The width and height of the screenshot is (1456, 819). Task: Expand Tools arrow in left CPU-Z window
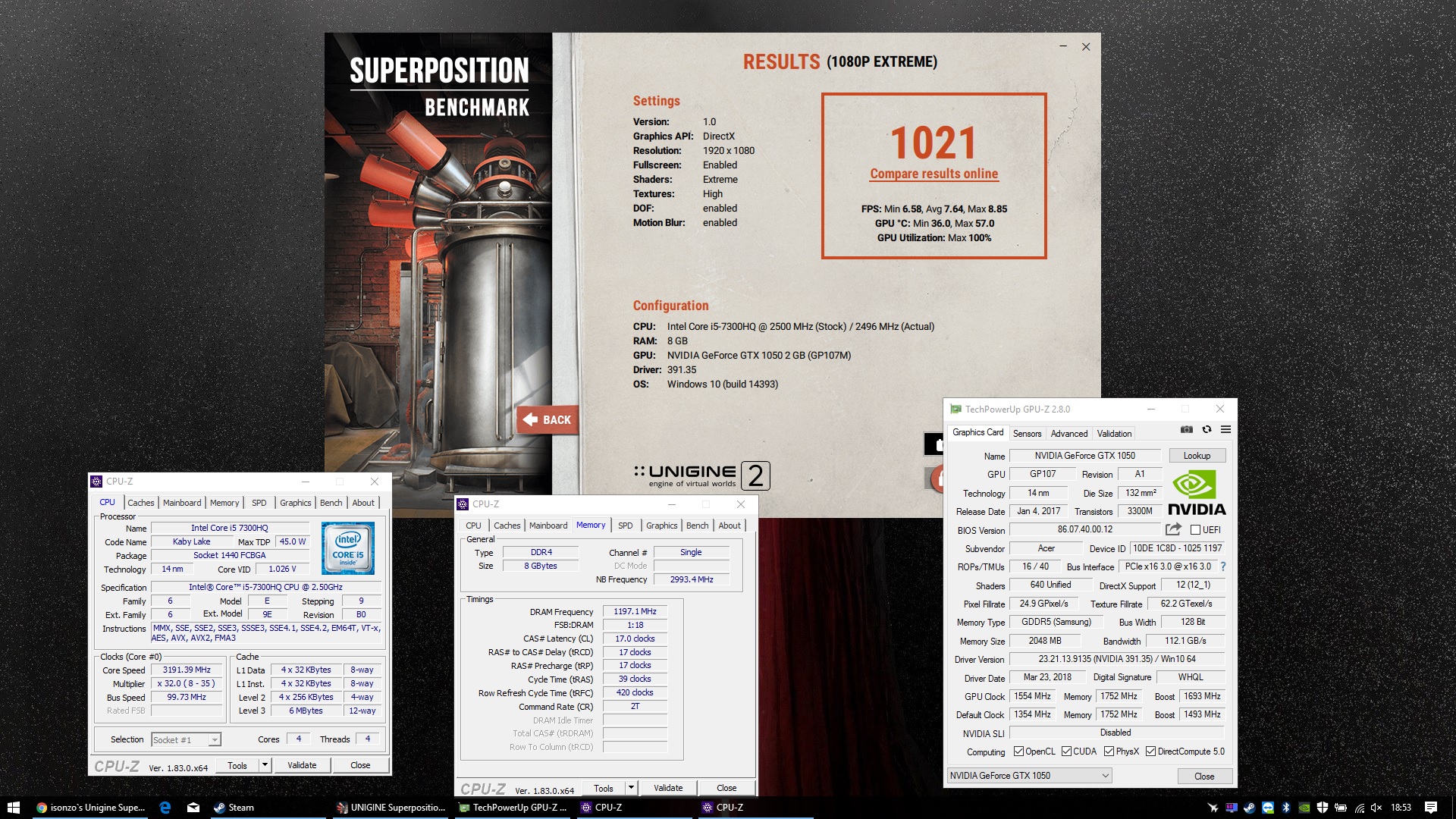265,765
